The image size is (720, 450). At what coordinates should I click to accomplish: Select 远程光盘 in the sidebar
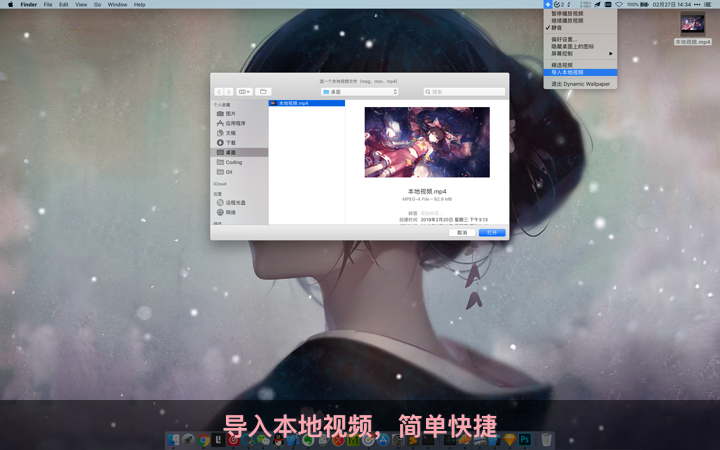(239, 202)
